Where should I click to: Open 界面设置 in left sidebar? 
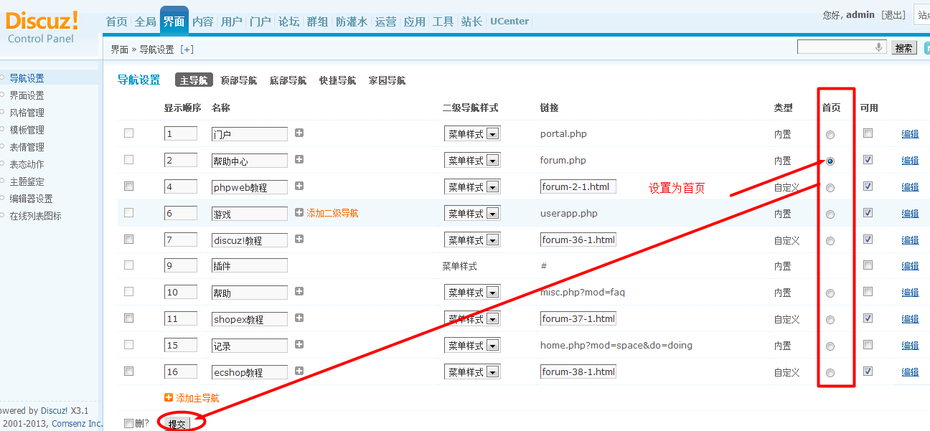[x=27, y=95]
